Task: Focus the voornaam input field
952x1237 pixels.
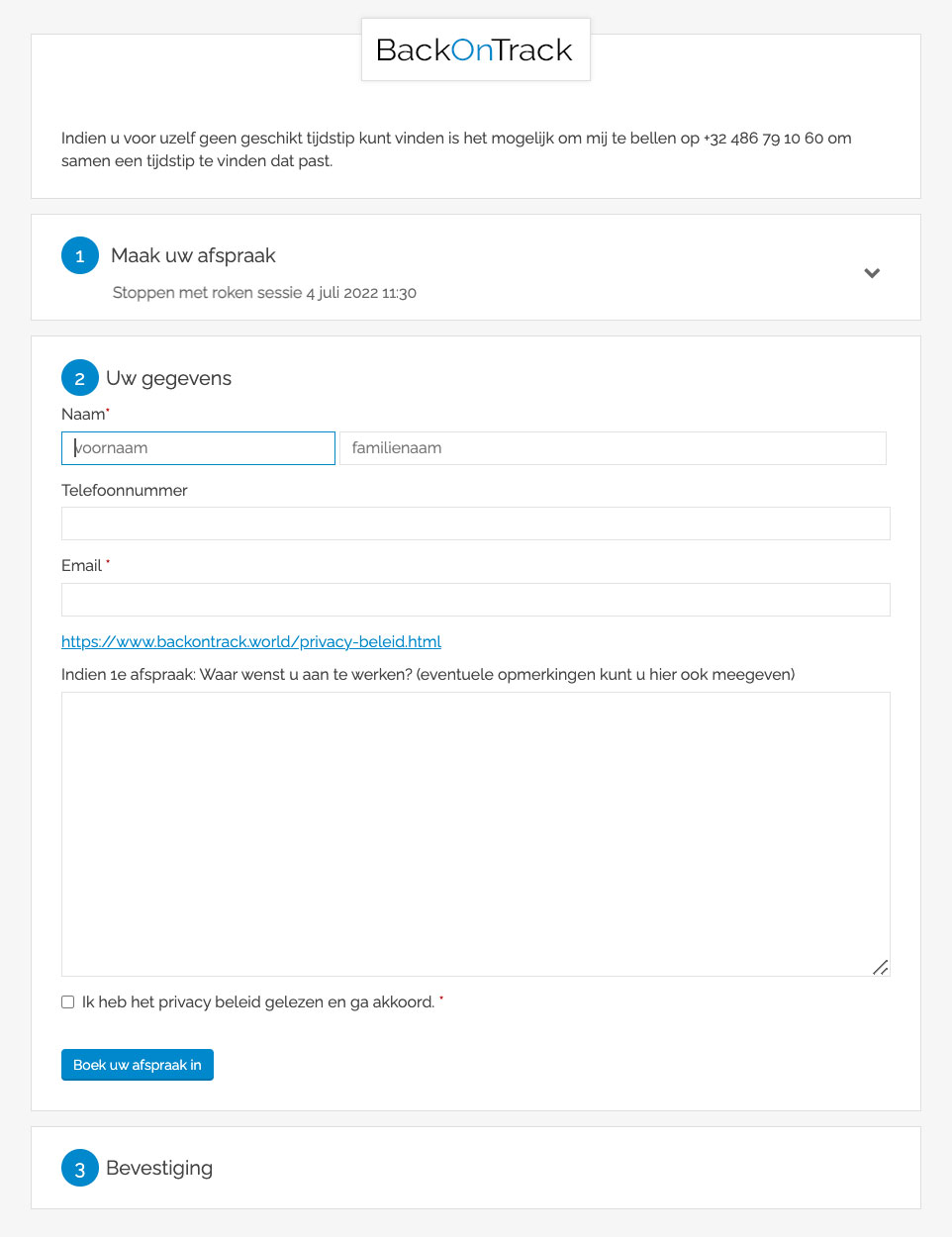Action: coord(199,448)
